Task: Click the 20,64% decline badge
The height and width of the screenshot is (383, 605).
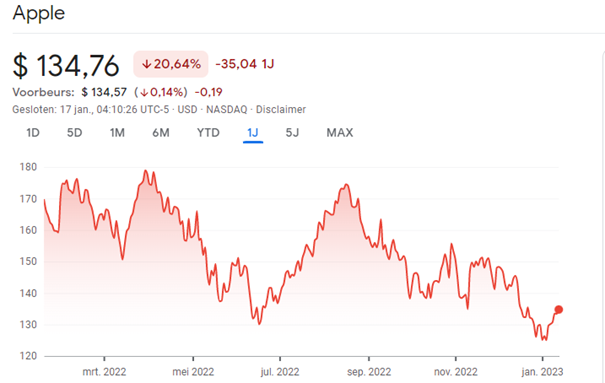Action: [x=171, y=64]
